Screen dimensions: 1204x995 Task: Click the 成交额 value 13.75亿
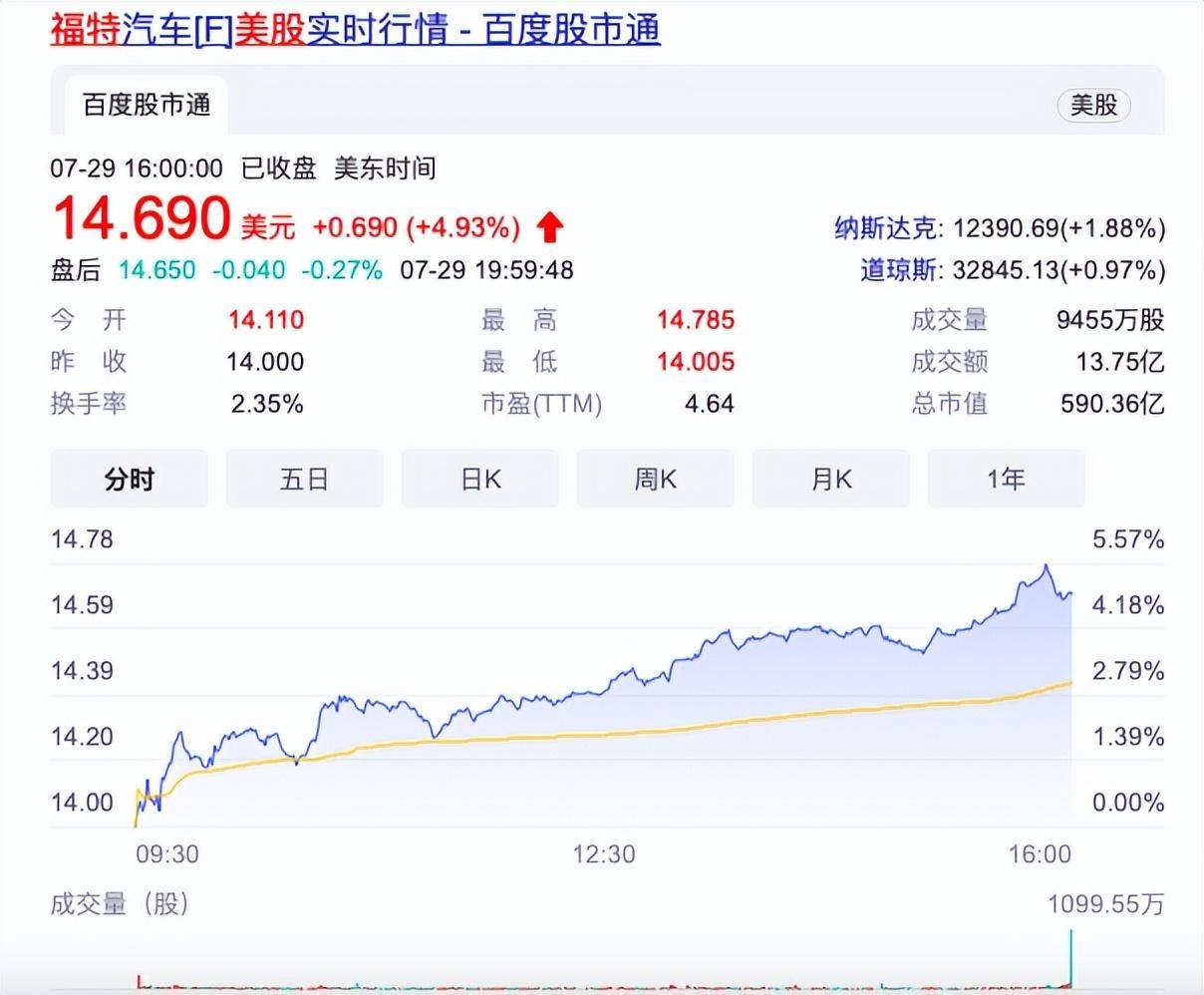[1119, 362]
